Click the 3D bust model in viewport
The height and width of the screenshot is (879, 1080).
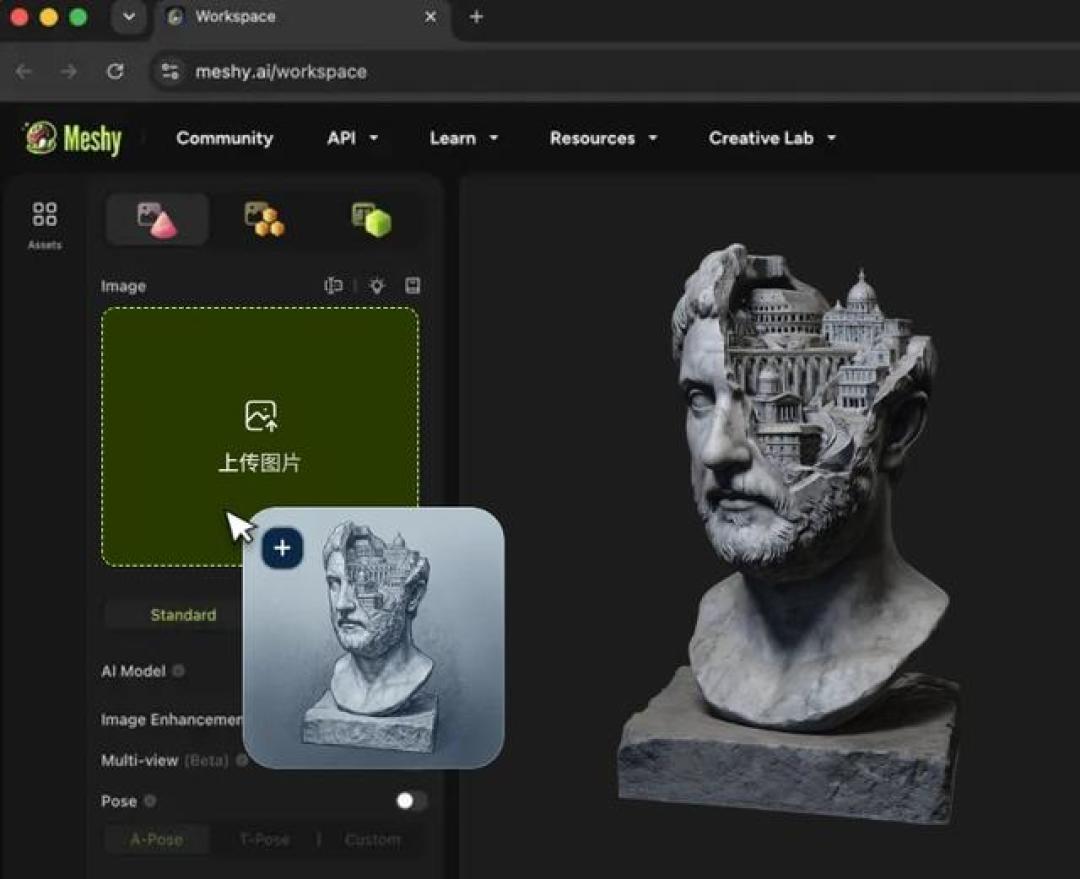coord(790,534)
